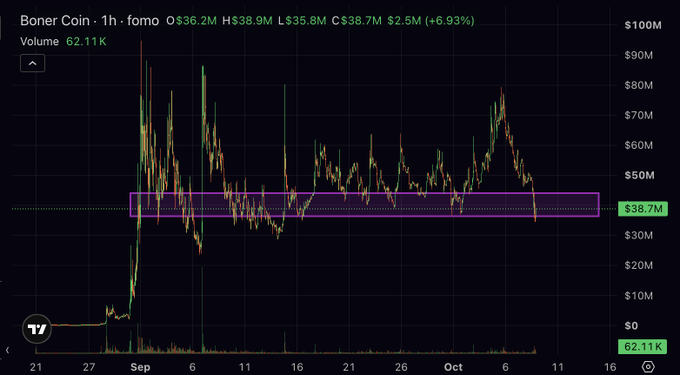Click the low value L$35.8M

coord(302,20)
